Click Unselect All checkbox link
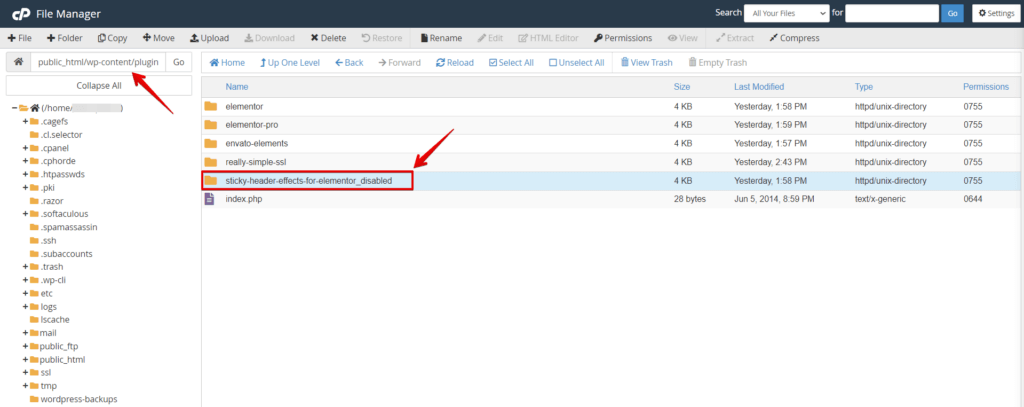This screenshot has width=1024, height=407. pos(577,63)
